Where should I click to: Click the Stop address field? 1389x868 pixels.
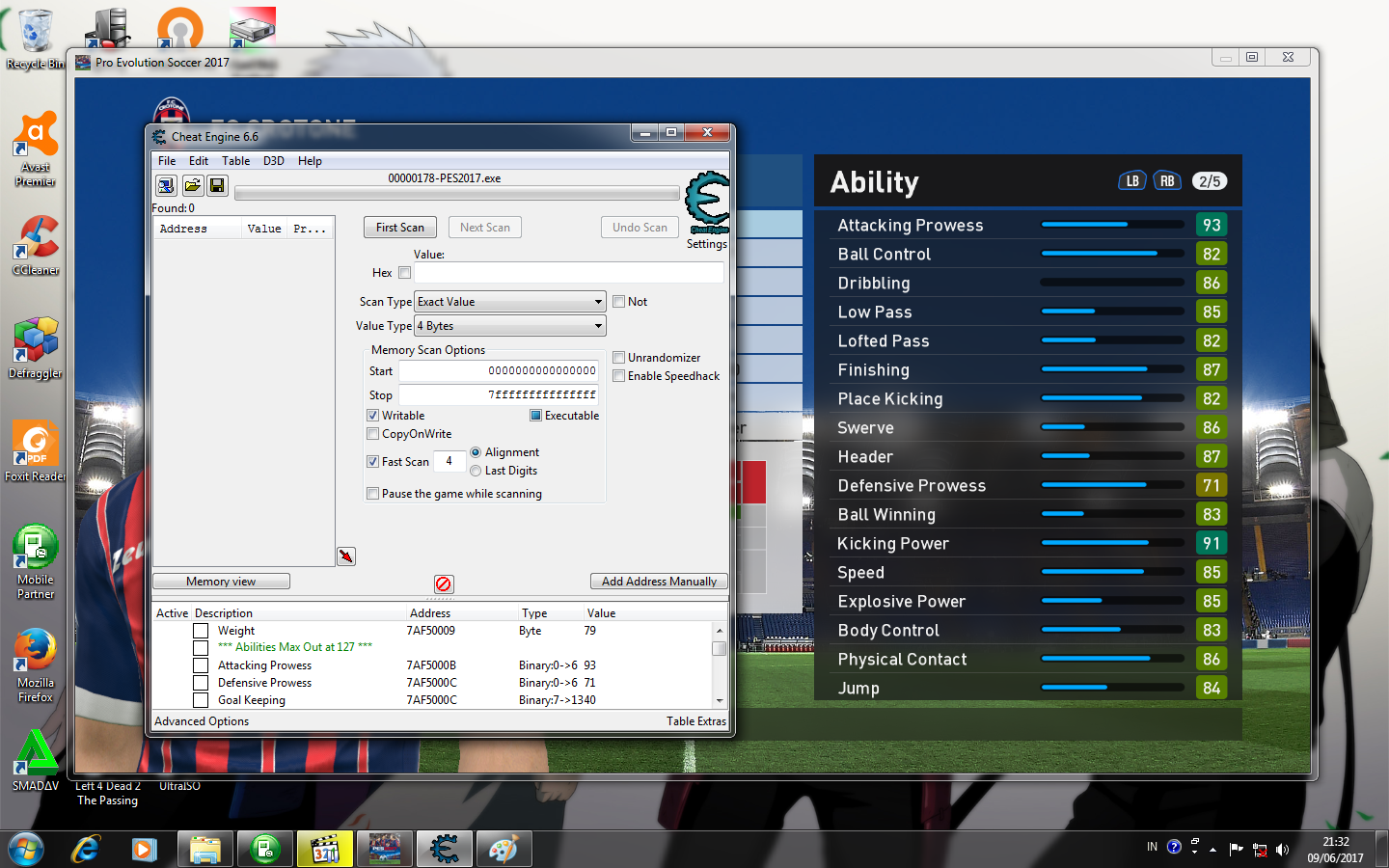[499, 395]
